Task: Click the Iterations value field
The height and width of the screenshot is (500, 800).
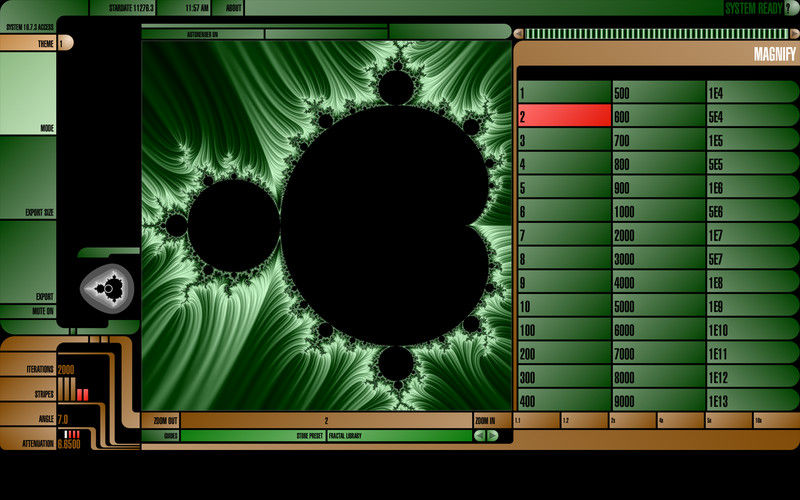Action: [x=66, y=370]
